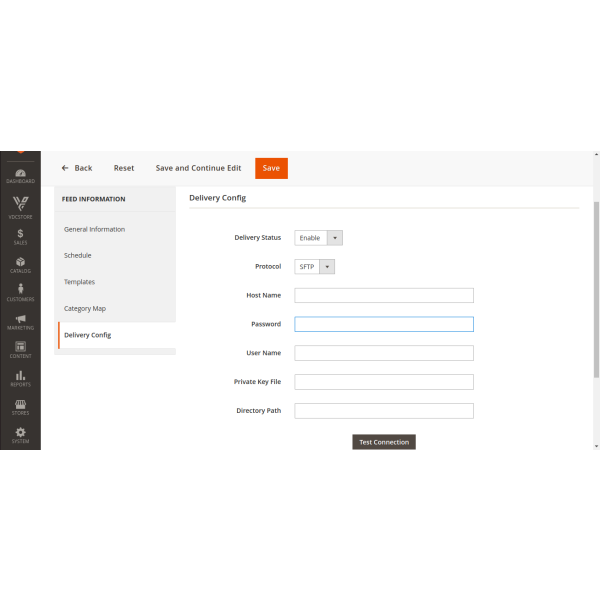Screen dimensions: 600x600
Task: Open the Catalog box icon
Action: (20, 264)
